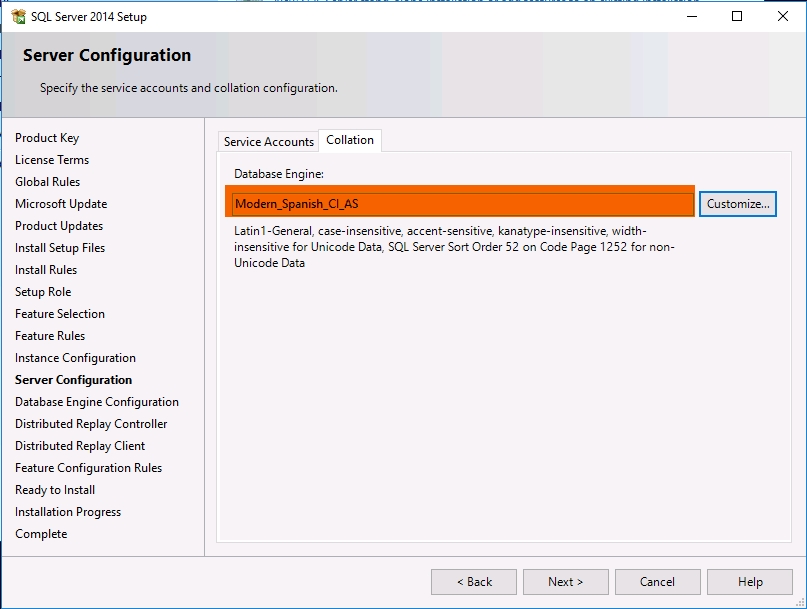Select the Installation Progress step

click(x=68, y=512)
